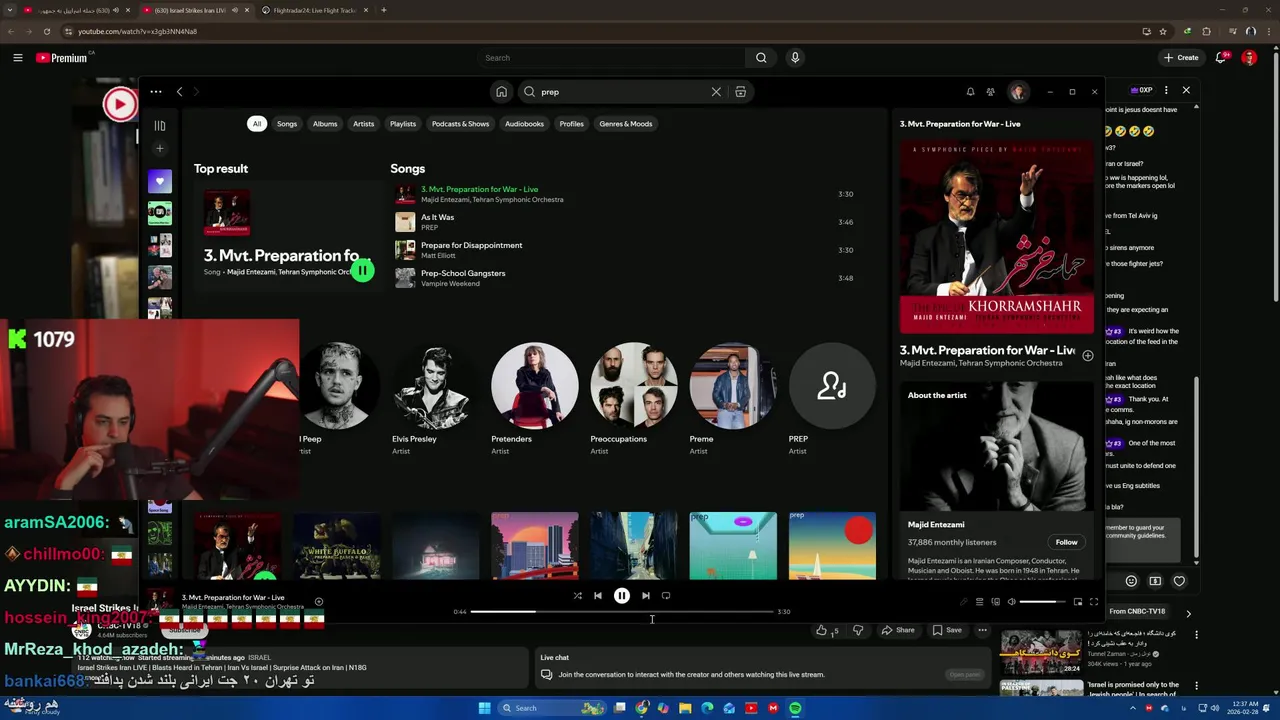Share the YouTube video

(897, 630)
